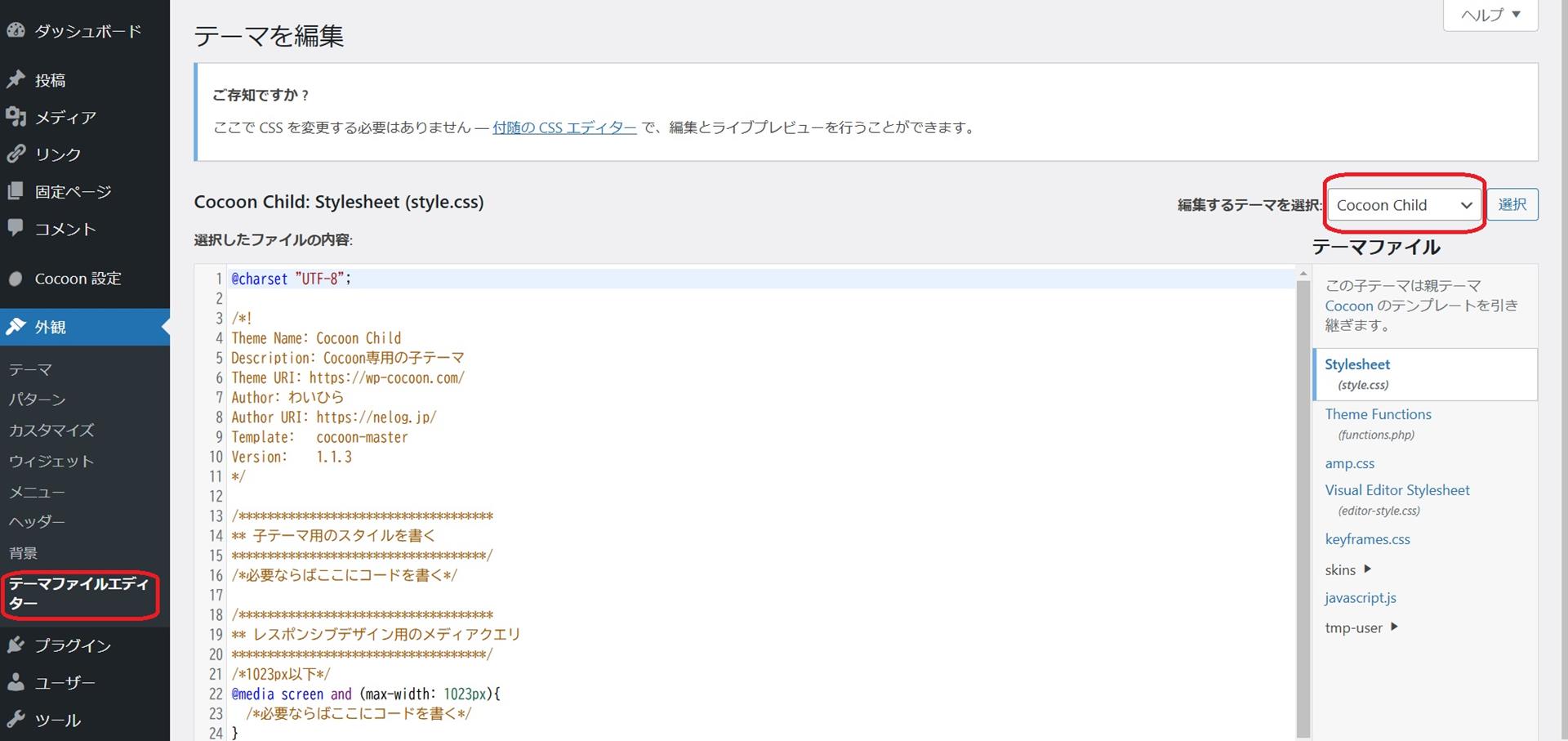Follow the 付随の CSS エディター link
This screenshot has height=741, width=1568.
(x=564, y=127)
